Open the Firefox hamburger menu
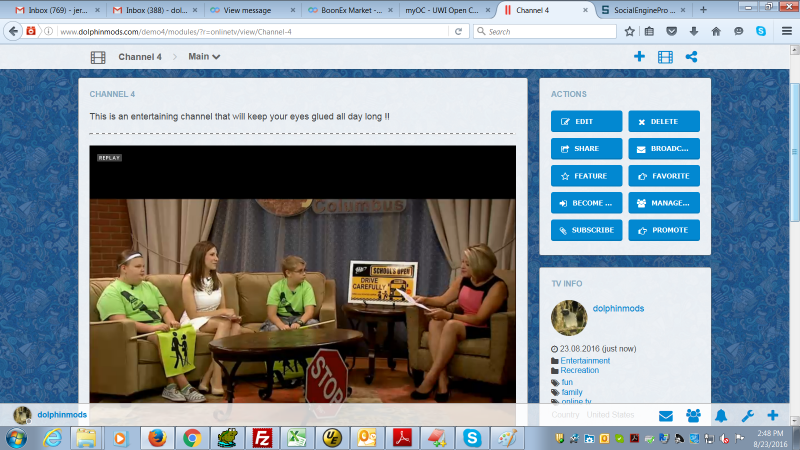This screenshot has height=450, width=800. (x=787, y=32)
